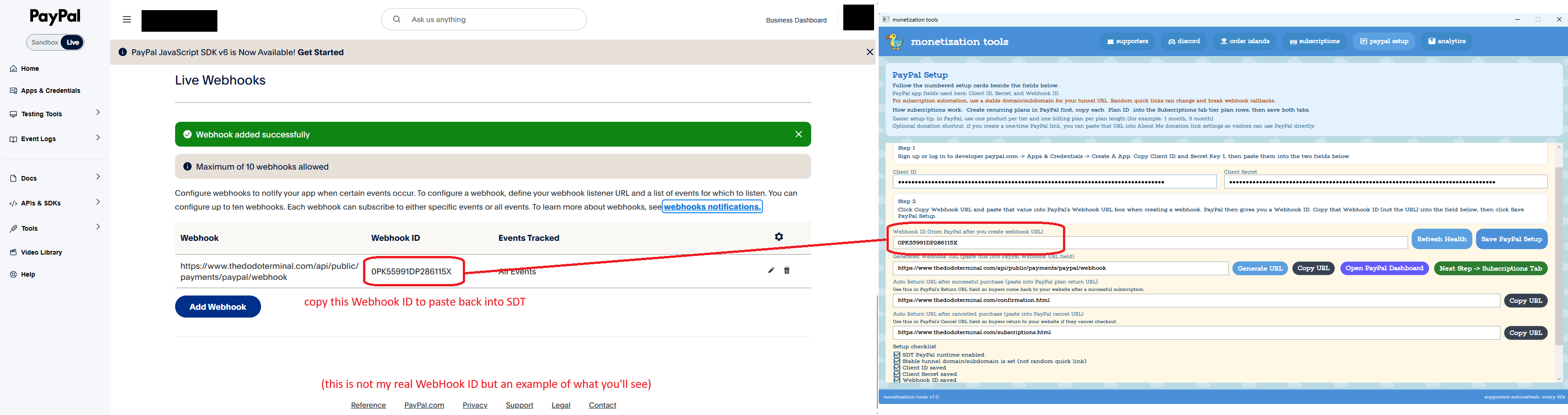Open the Support footer link

(519, 405)
